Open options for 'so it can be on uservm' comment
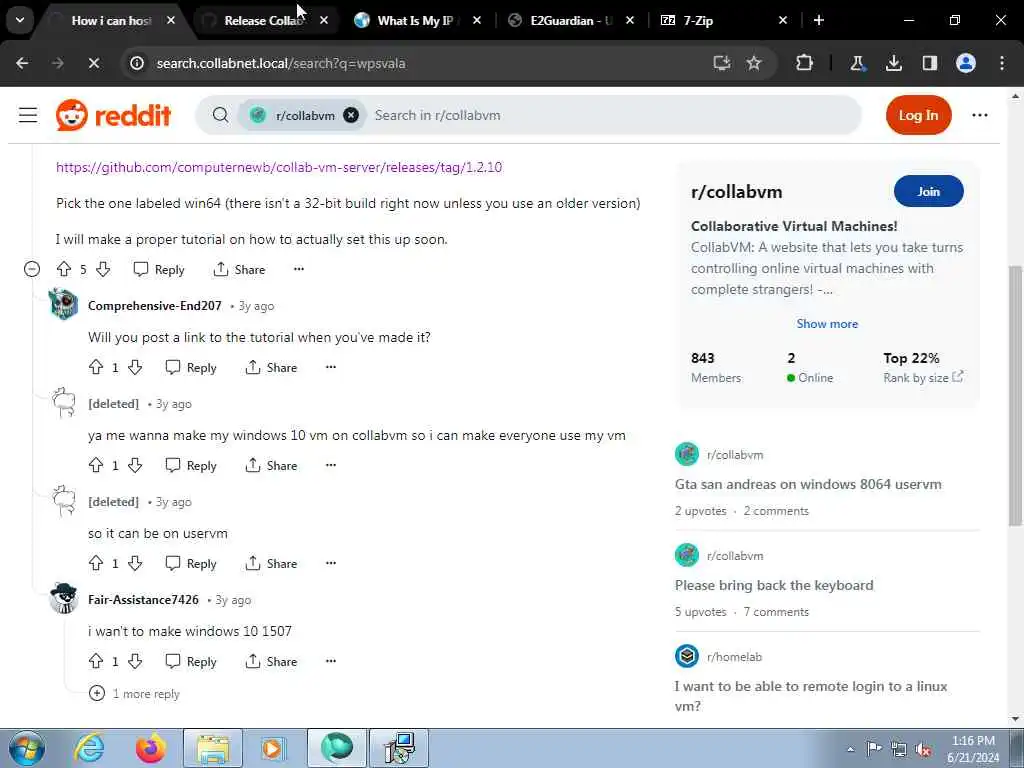 coord(331,563)
